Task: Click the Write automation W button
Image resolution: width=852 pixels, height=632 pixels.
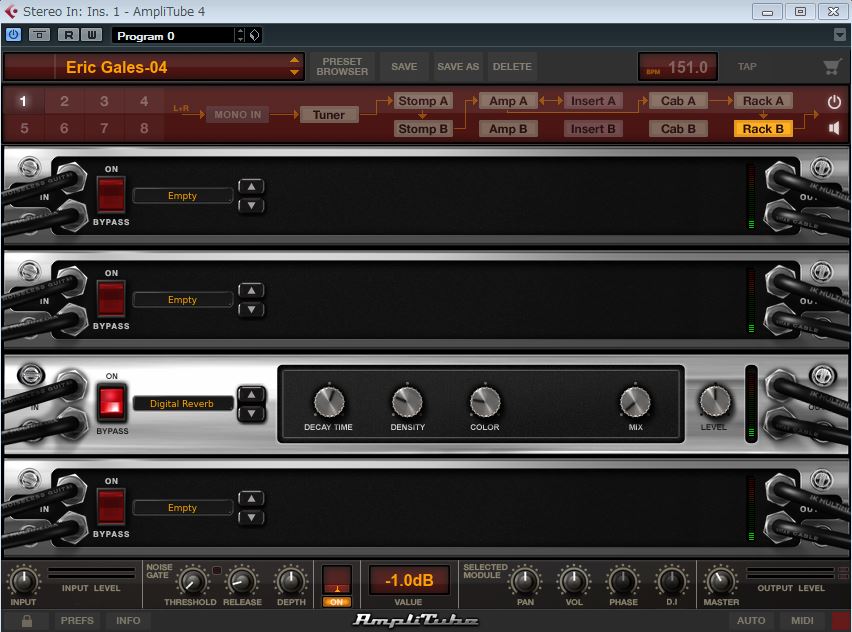Action: pyautogui.click(x=91, y=35)
